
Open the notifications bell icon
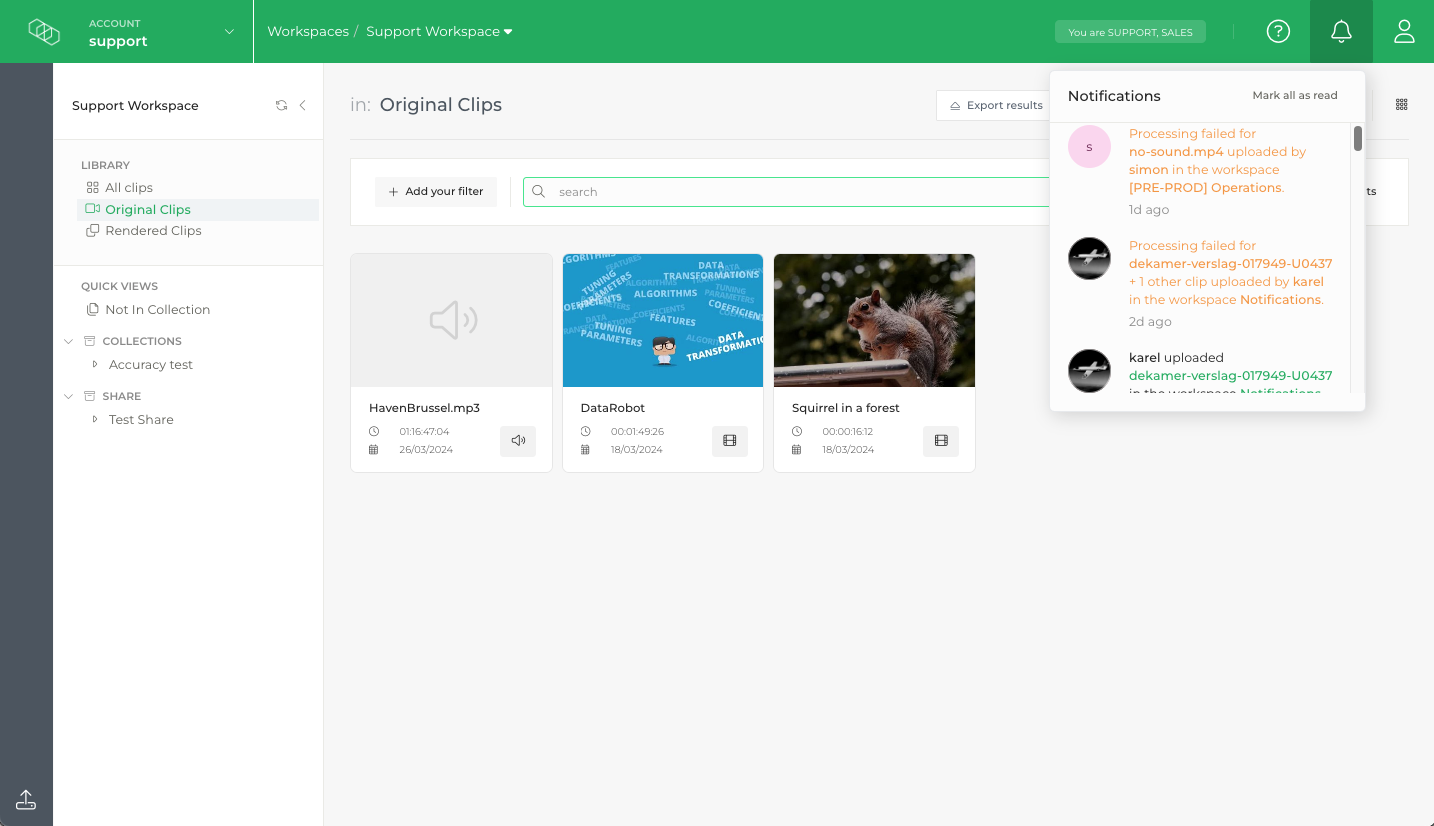point(1340,31)
